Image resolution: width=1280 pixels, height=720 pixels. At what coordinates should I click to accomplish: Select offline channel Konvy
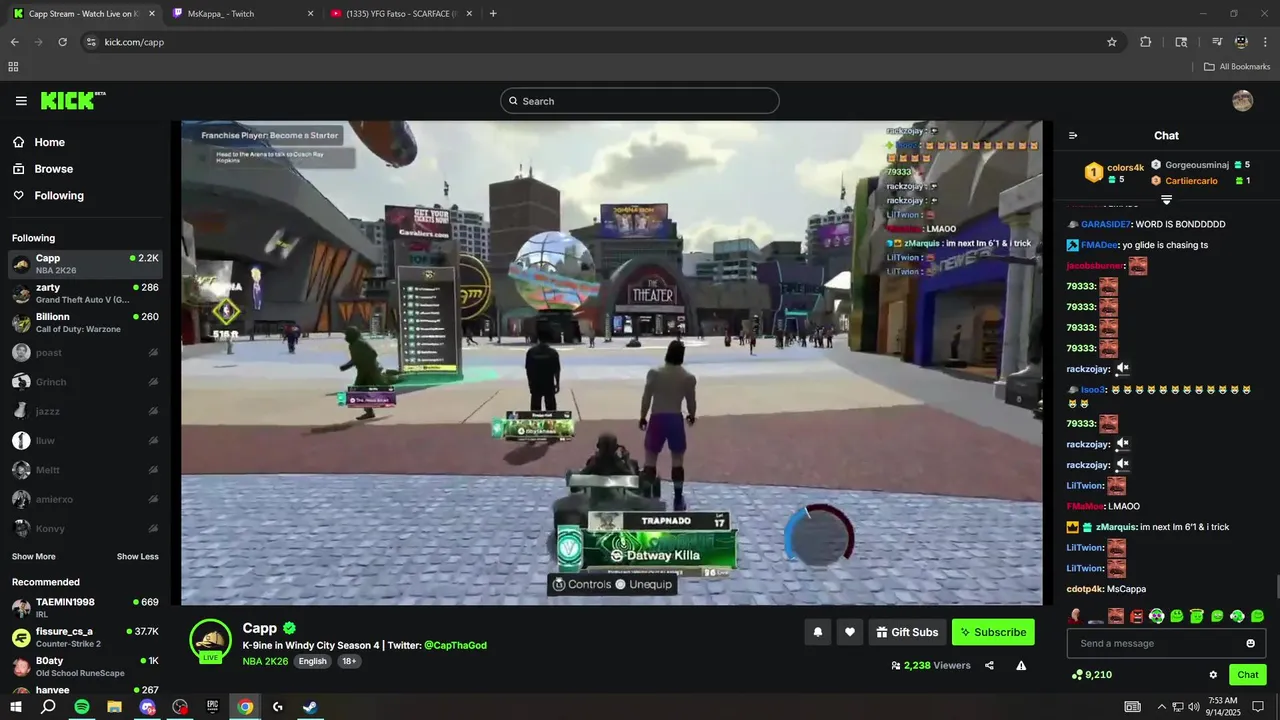pos(85,528)
